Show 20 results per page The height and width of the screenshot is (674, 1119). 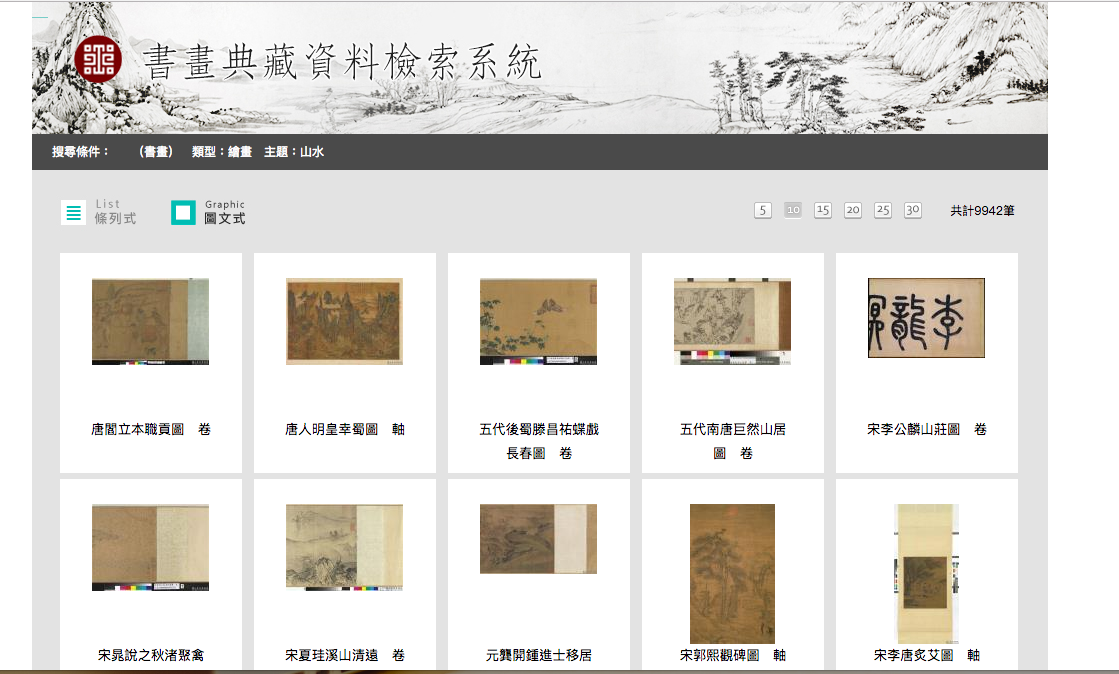[x=853, y=210]
